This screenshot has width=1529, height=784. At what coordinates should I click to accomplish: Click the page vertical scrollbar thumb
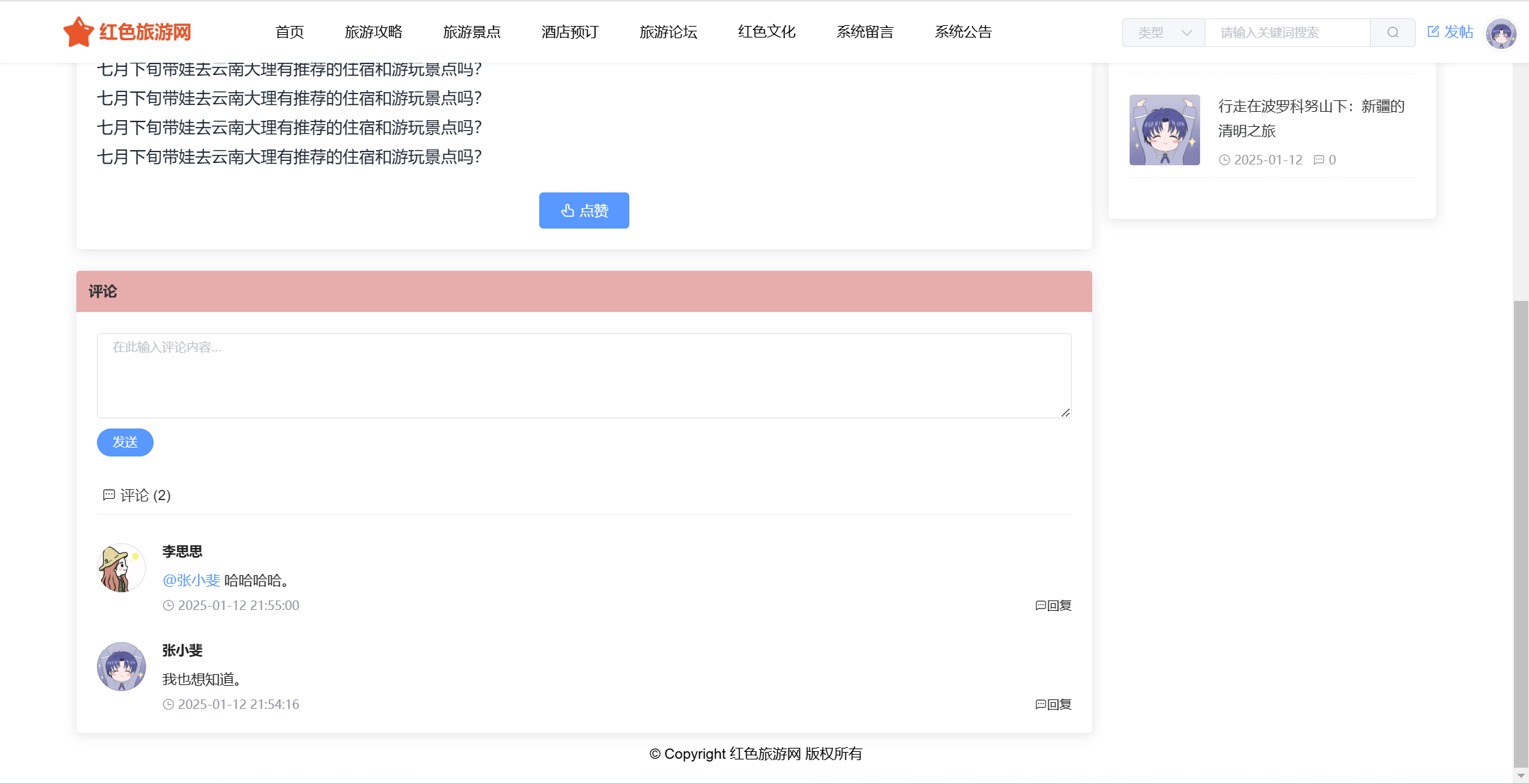pos(1520,532)
